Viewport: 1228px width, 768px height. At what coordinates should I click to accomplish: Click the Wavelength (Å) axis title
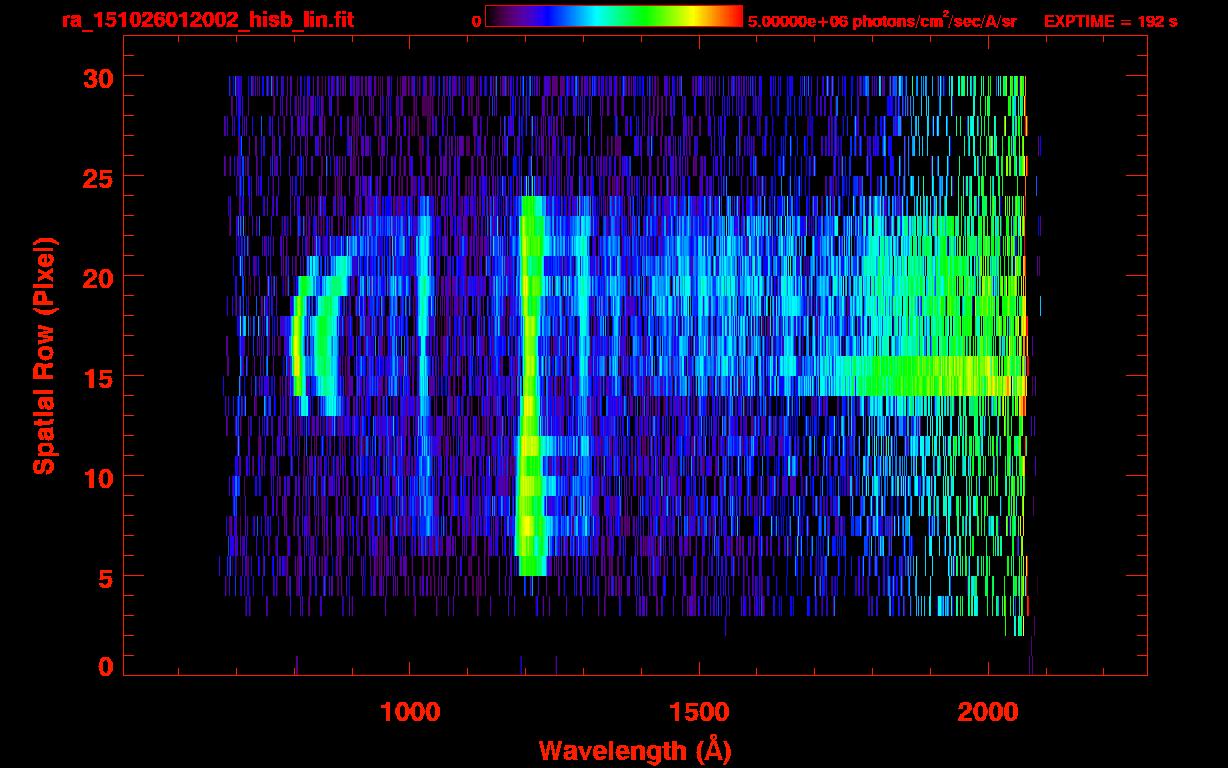pos(636,749)
